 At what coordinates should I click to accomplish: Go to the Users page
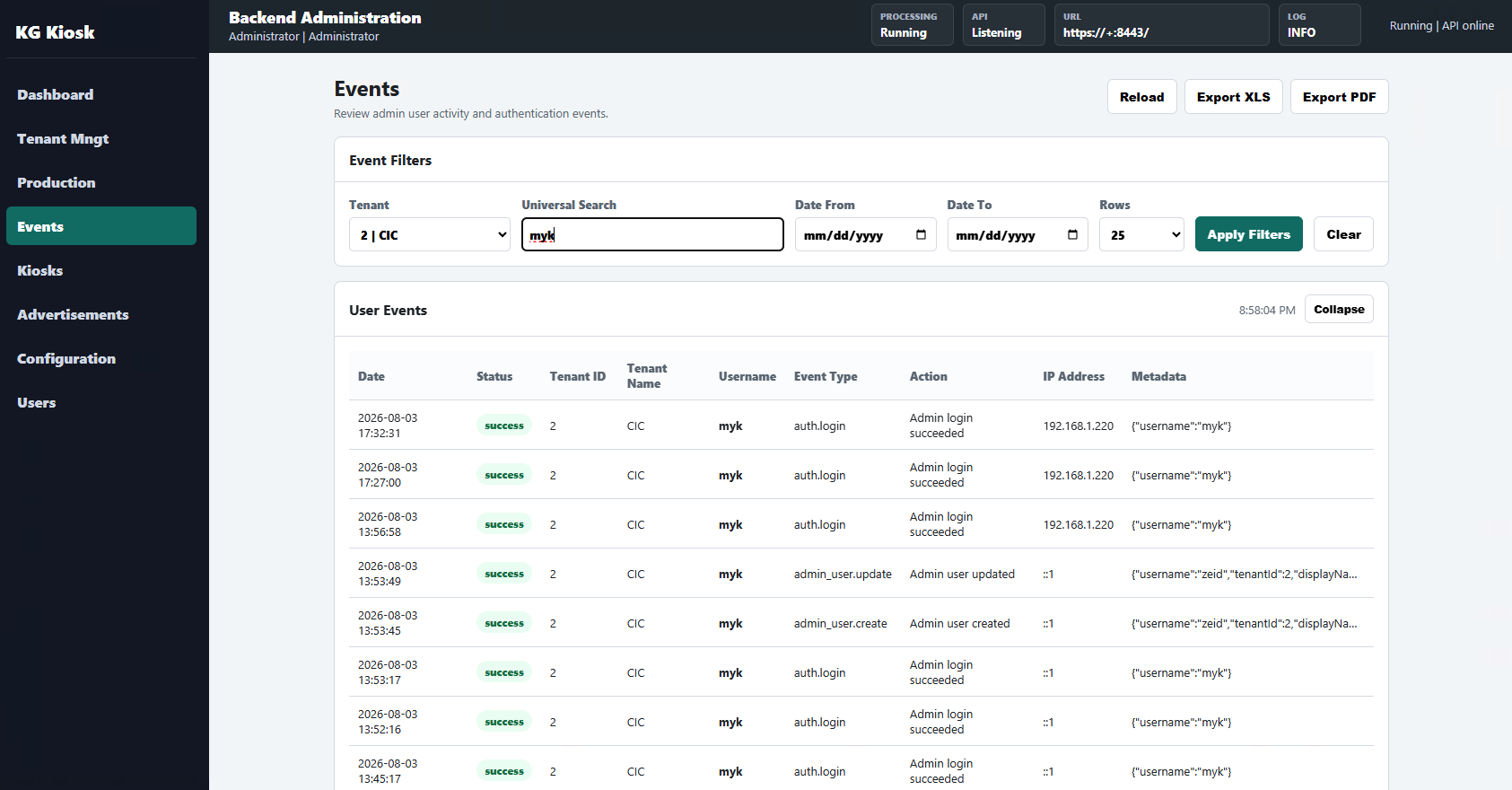point(101,402)
